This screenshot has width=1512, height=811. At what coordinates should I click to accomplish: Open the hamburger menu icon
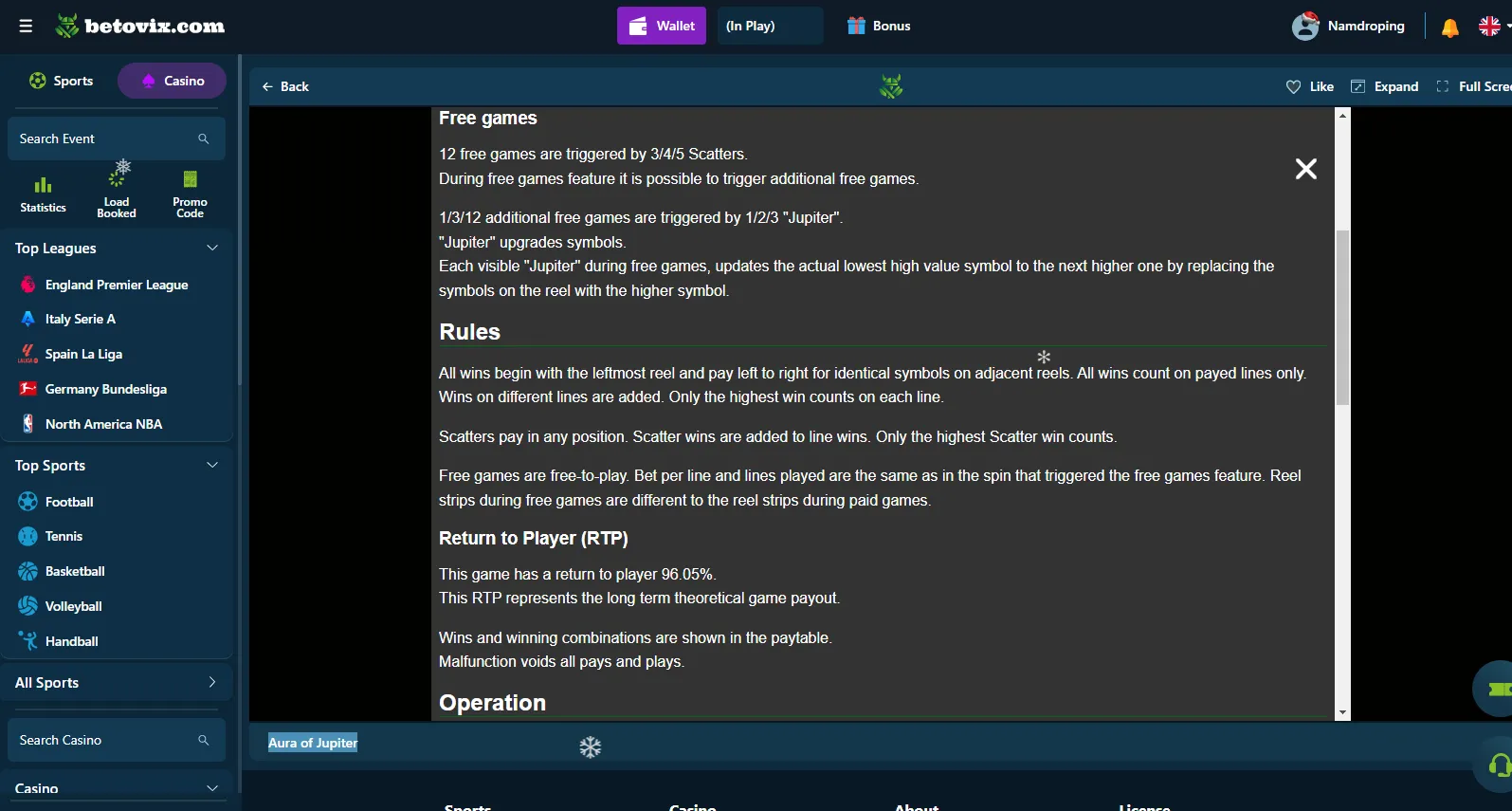coord(26,27)
